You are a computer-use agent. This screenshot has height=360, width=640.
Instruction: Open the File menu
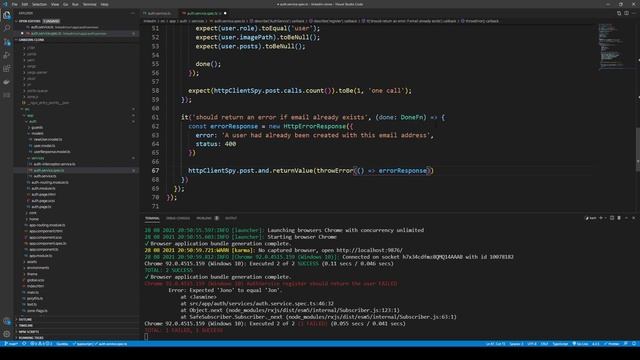[15, 4]
